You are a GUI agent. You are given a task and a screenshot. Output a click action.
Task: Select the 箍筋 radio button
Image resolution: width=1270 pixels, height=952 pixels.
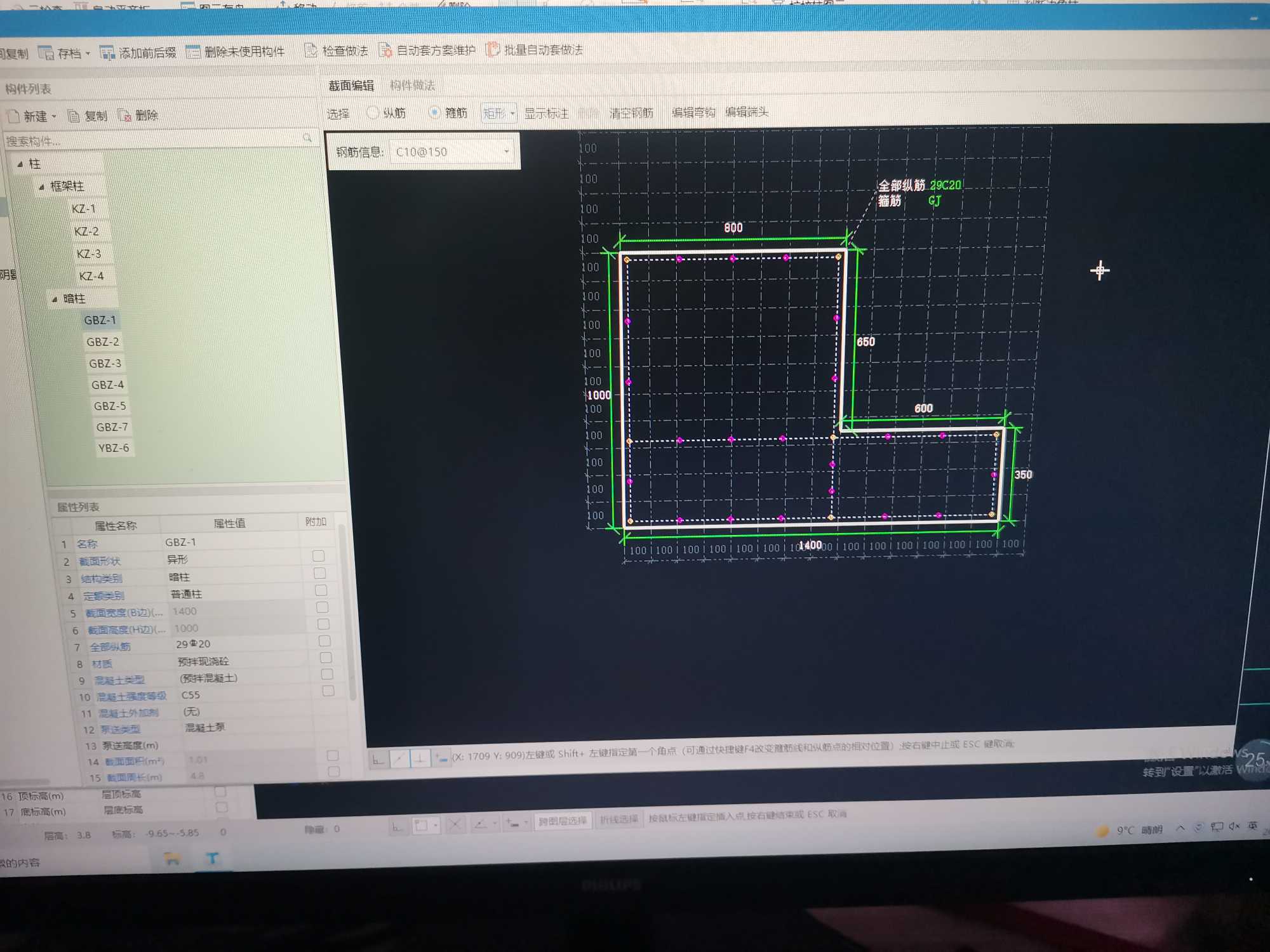[x=434, y=112]
